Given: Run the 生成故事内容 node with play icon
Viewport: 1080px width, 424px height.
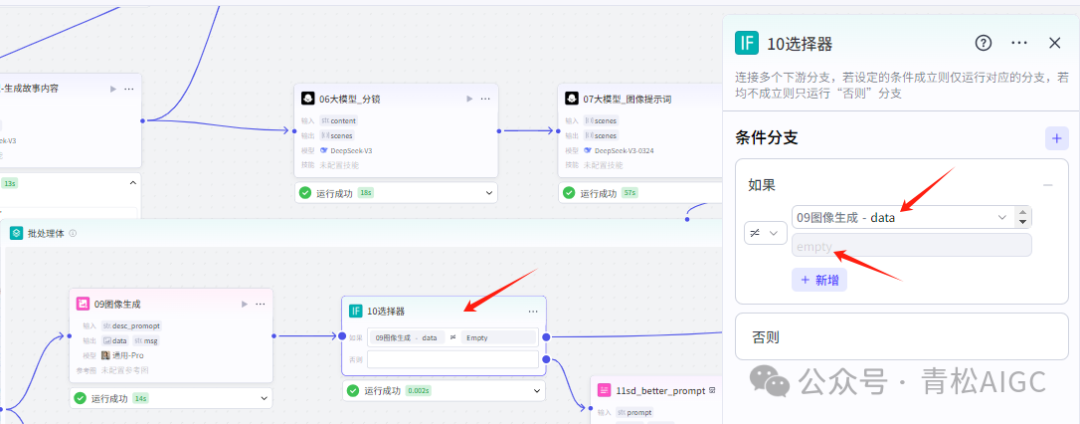Looking at the screenshot, I should click(114, 89).
